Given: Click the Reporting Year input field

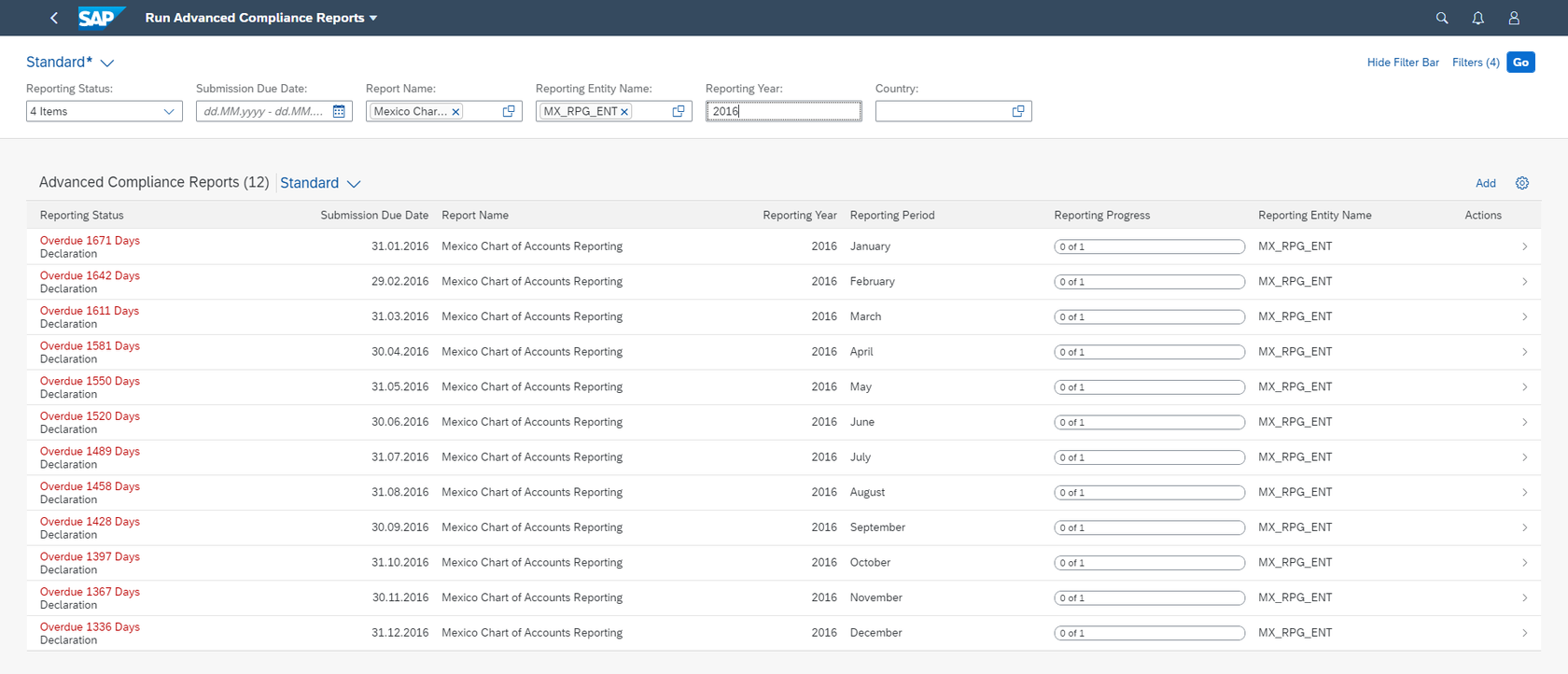Looking at the screenshot, I should 783,111.
